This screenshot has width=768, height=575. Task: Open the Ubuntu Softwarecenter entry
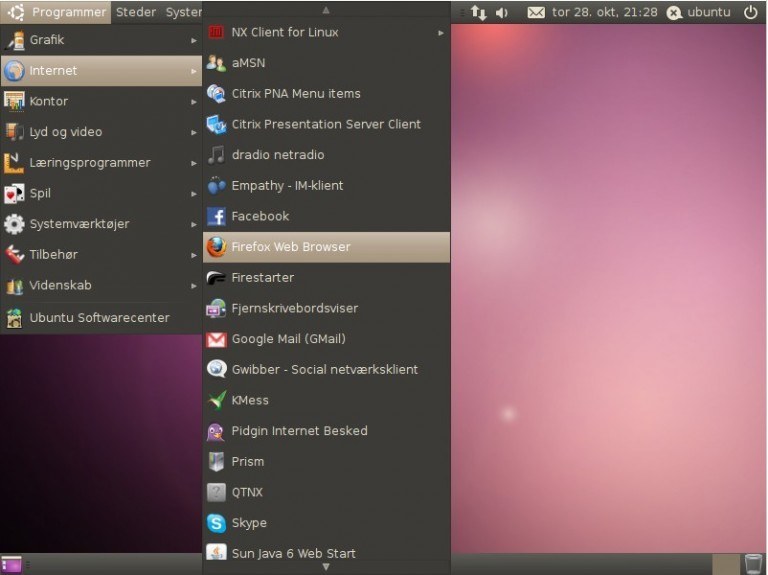(x=101, y=318)
